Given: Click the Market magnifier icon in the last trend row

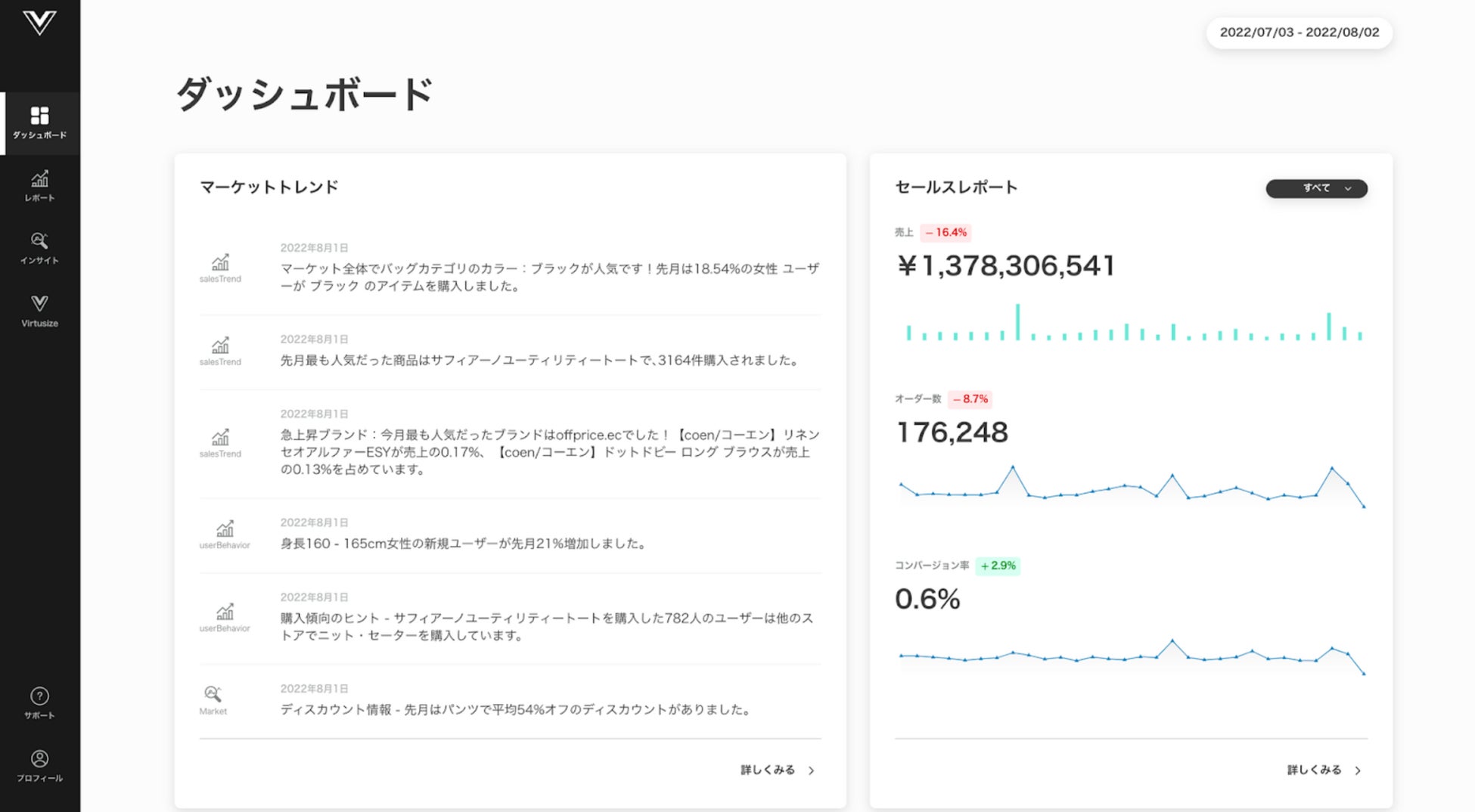Looking at the screenshot, I should click(213, 693).
